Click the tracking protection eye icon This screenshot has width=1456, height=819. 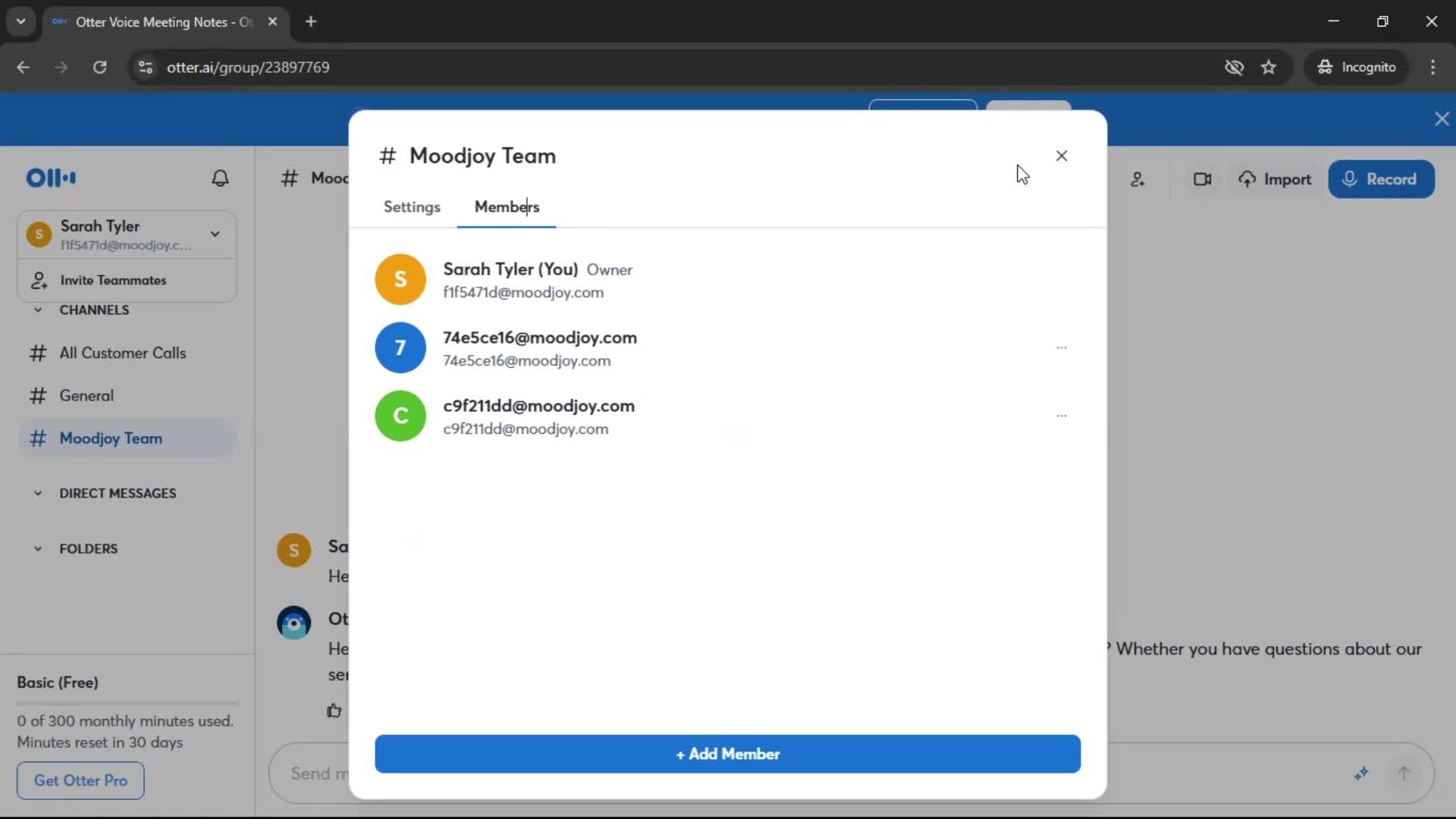click(1234, 67)
